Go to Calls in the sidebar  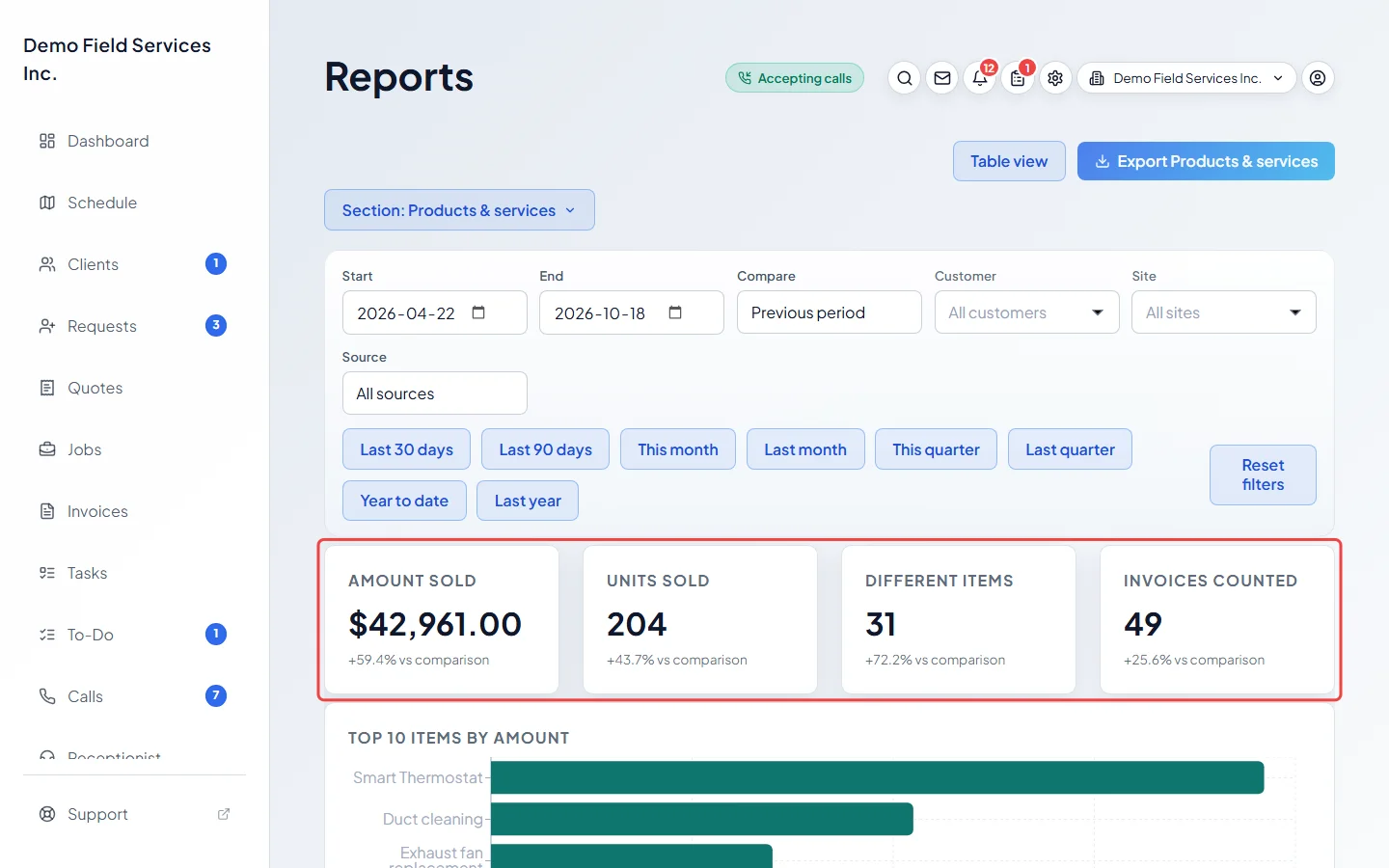pos(133,696)
